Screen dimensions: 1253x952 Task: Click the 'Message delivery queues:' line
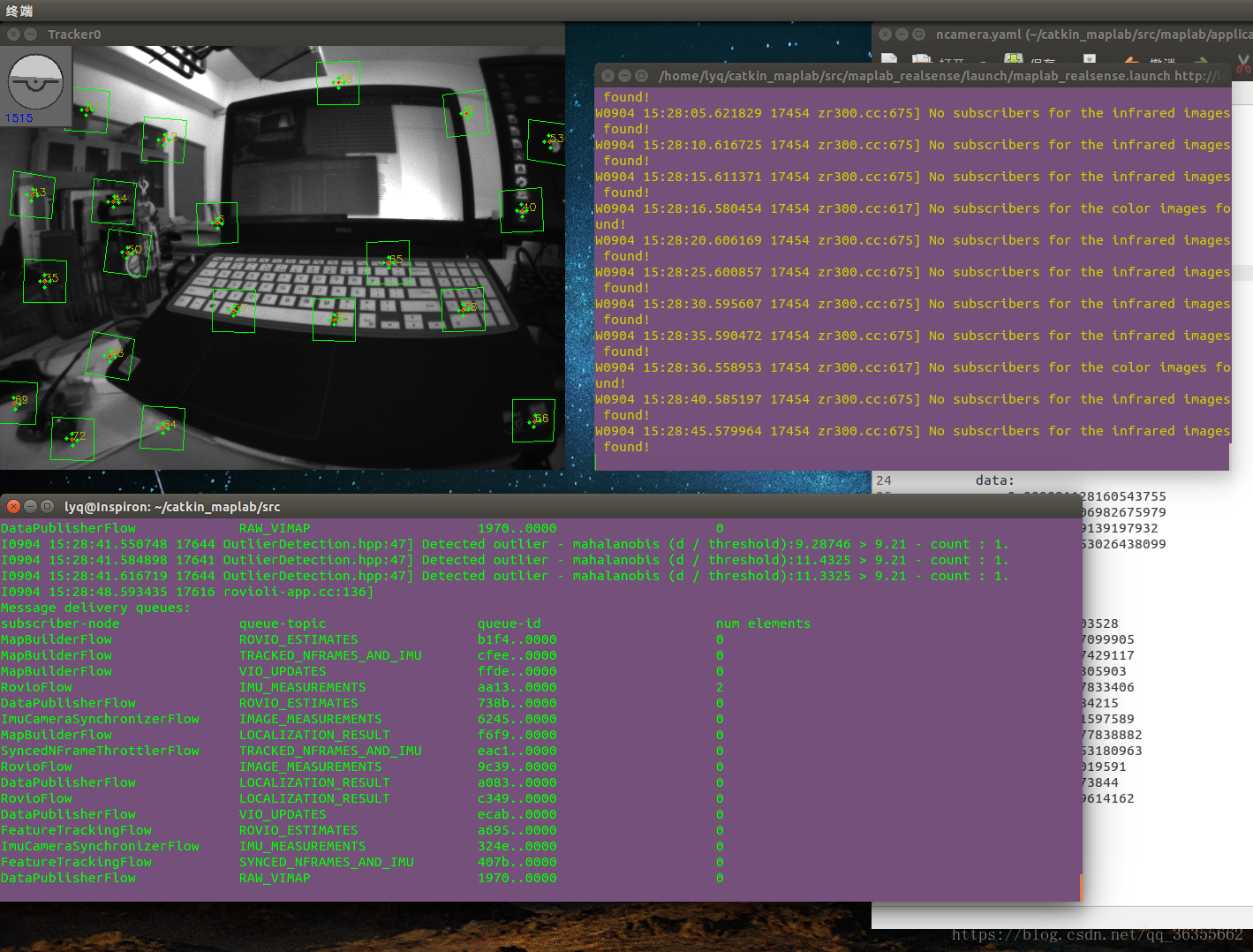pos(95,608)
